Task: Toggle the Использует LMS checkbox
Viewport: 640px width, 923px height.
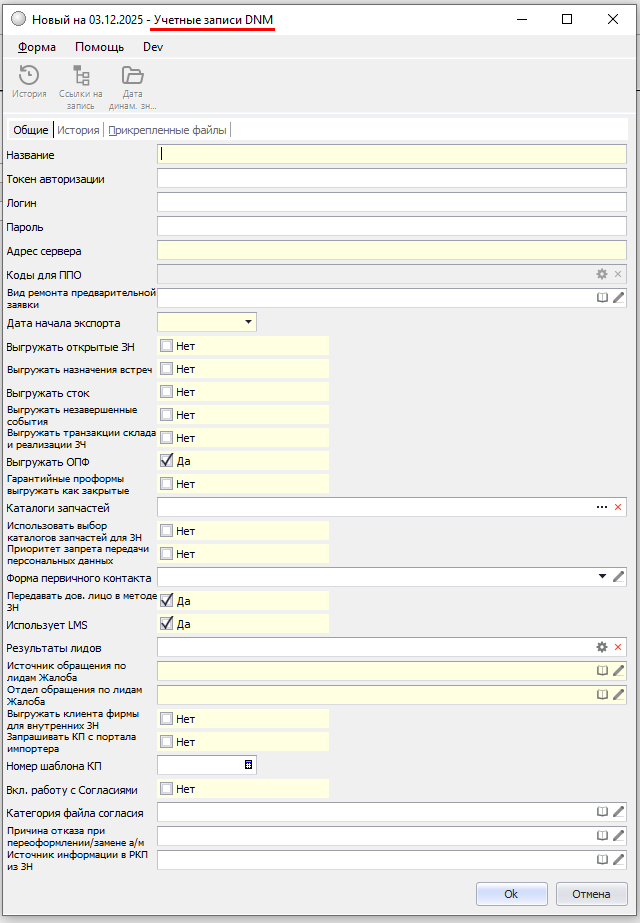Action: (x=167, y=624)
